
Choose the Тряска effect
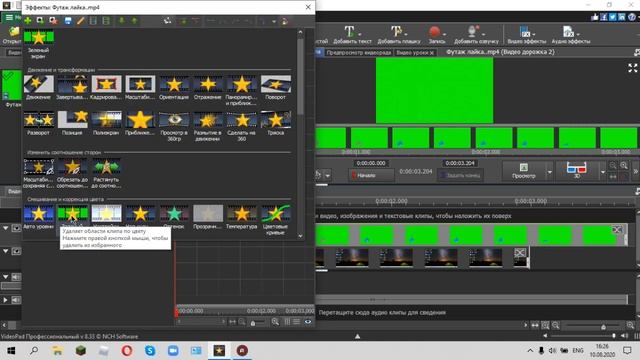[276, 123]
